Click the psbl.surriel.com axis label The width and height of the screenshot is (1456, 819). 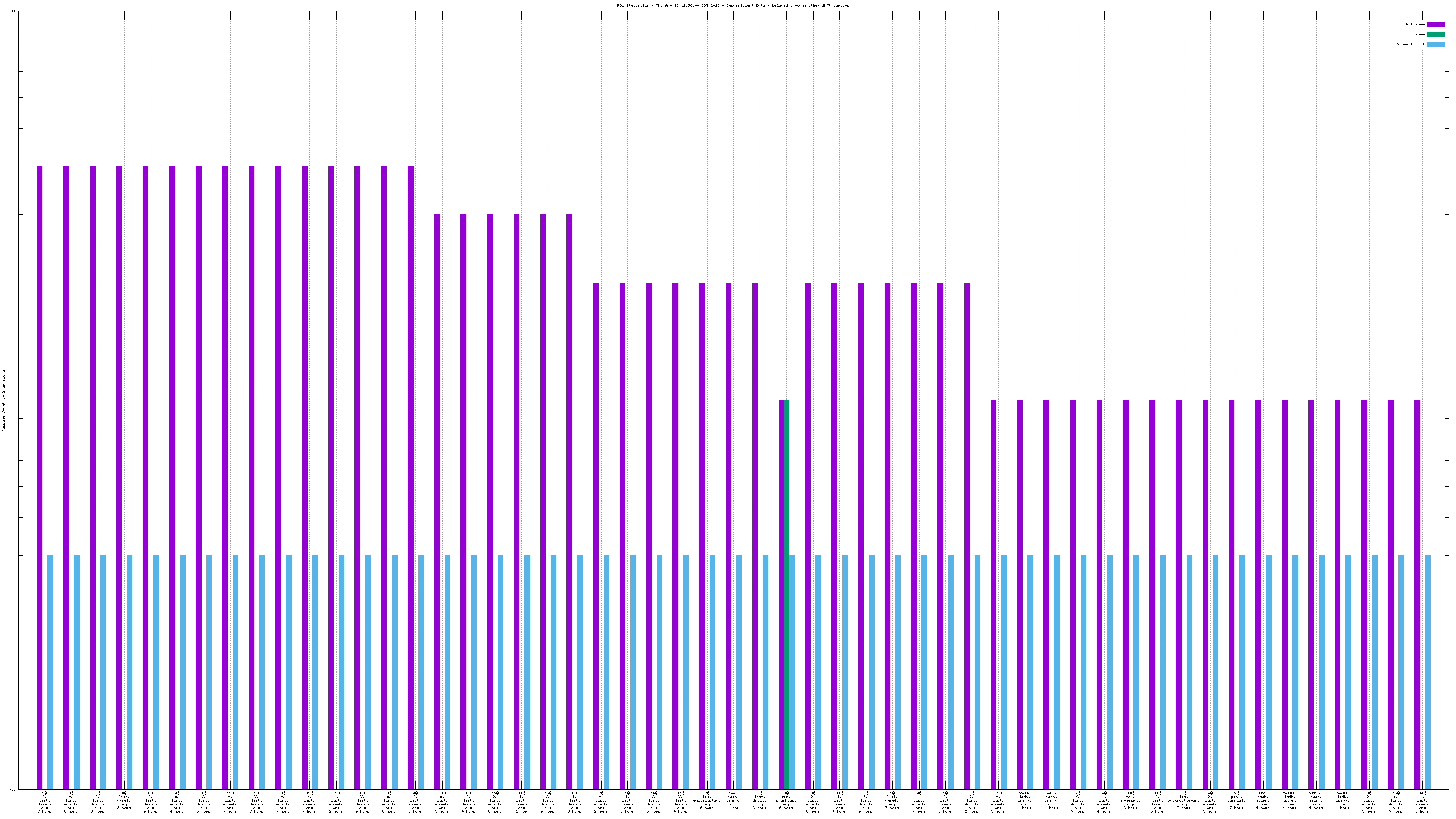[1236, 800]
